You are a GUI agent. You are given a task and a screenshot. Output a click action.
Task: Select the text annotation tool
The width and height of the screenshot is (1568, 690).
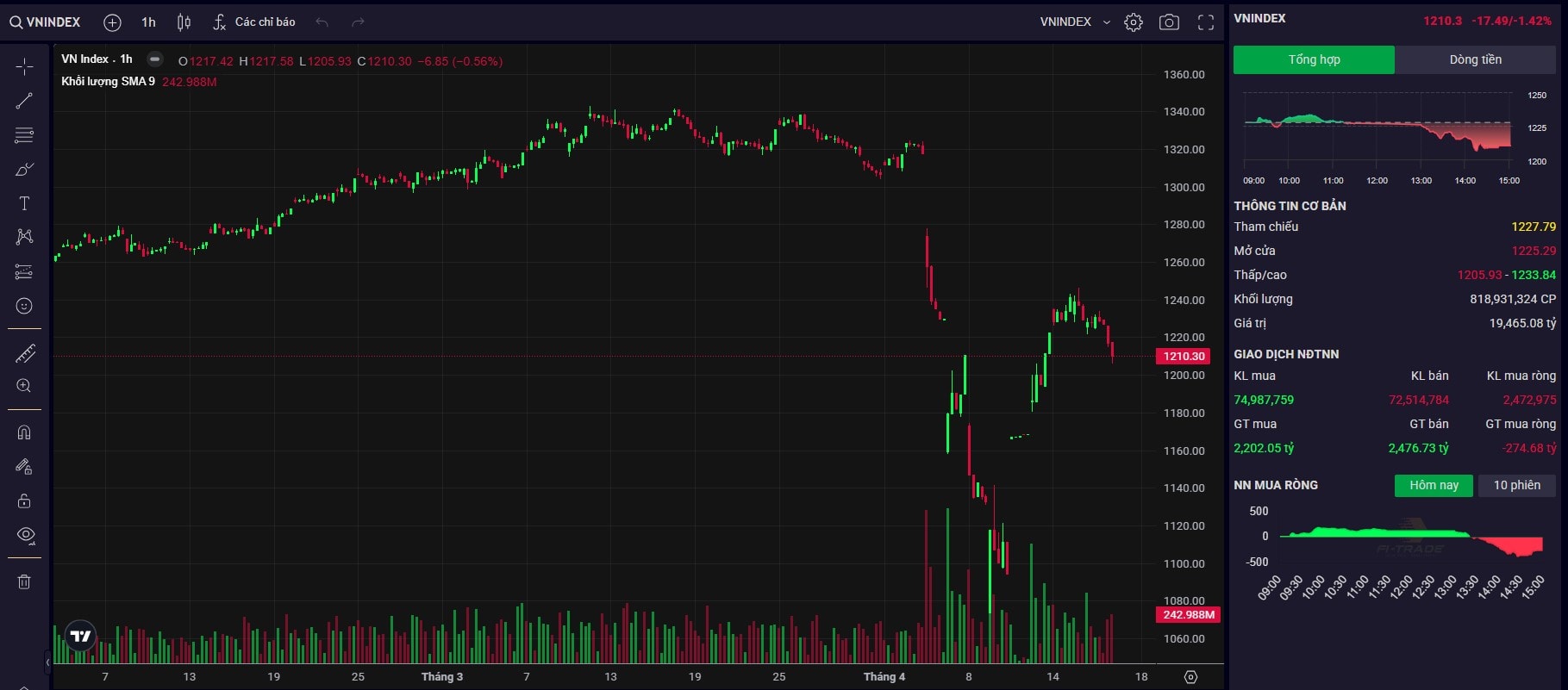coord(24,203)
